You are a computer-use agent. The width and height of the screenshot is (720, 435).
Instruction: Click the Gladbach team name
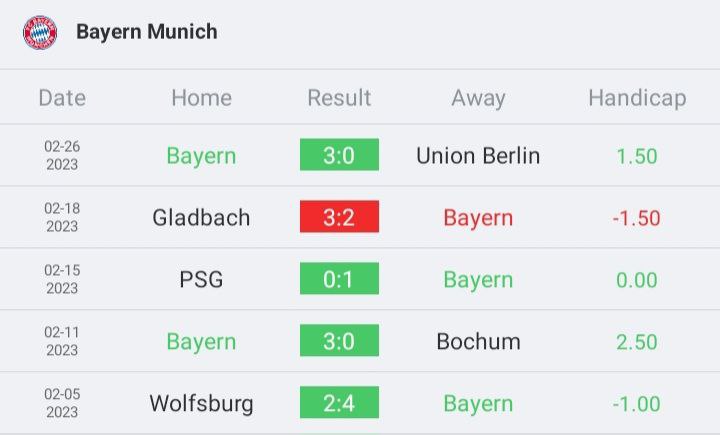click(x=201, y=218)
